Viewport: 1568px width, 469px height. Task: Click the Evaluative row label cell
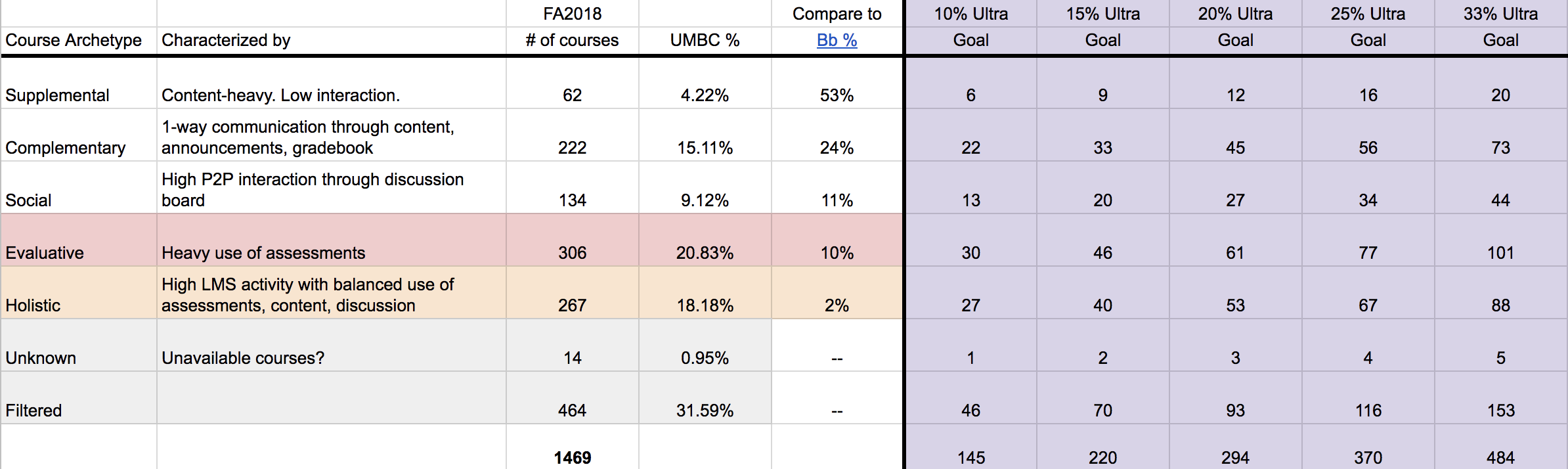tap(45, 253)
